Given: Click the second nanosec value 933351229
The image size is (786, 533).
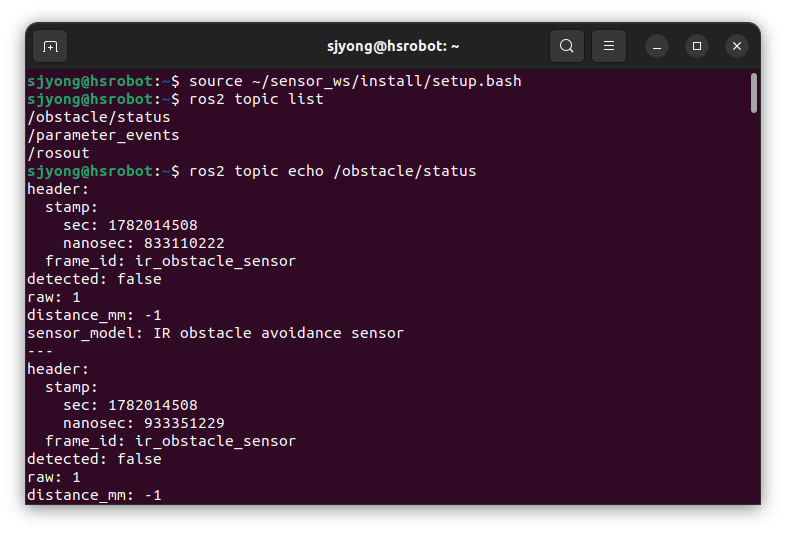Looking at the screenshot, I should [x=184, y=423].
